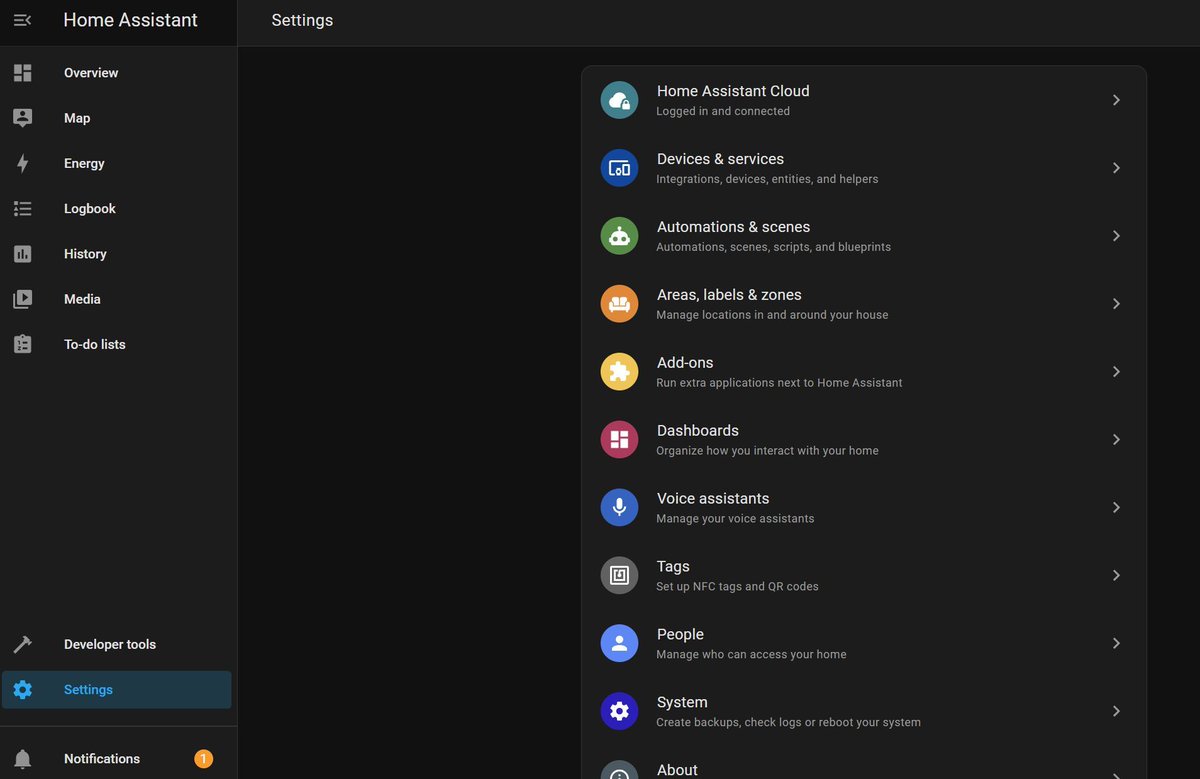Image resolution: width=1200 pixels, height=779 pixels.
Task: Select the Settings label in the sidebar
Action: [x=88, y=690]
